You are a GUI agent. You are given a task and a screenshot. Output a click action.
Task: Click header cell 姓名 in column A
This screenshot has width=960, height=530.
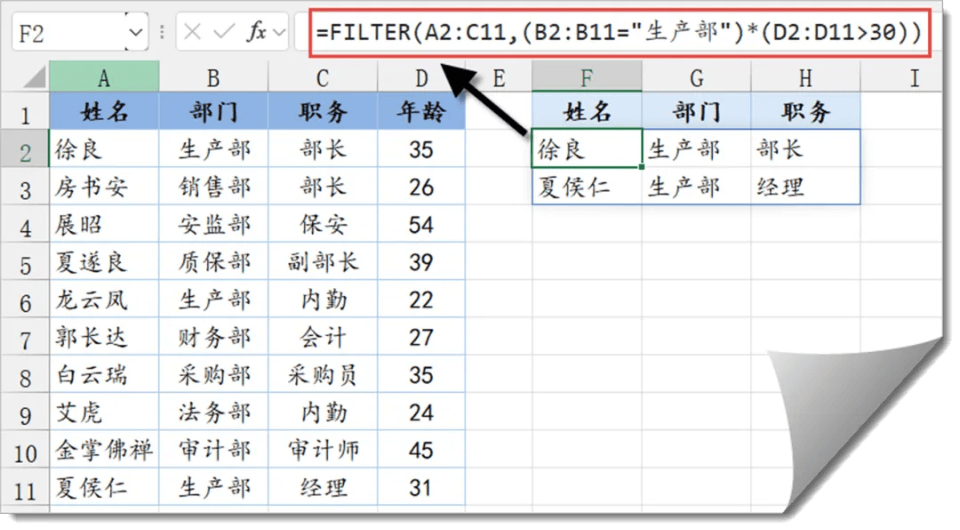click(104, 111)
